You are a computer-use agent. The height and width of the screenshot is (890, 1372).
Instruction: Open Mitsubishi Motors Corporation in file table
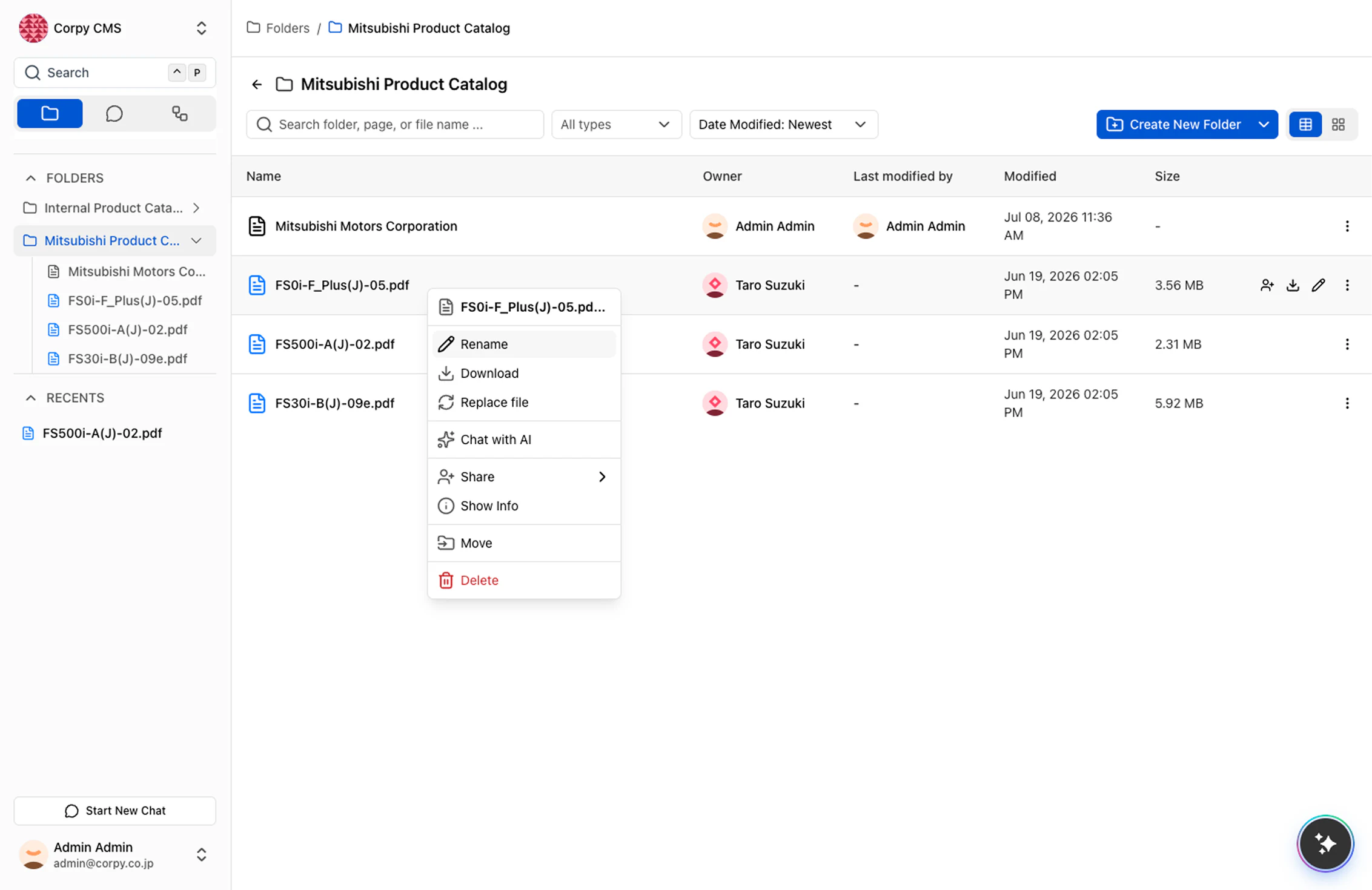tap(366, 226)
